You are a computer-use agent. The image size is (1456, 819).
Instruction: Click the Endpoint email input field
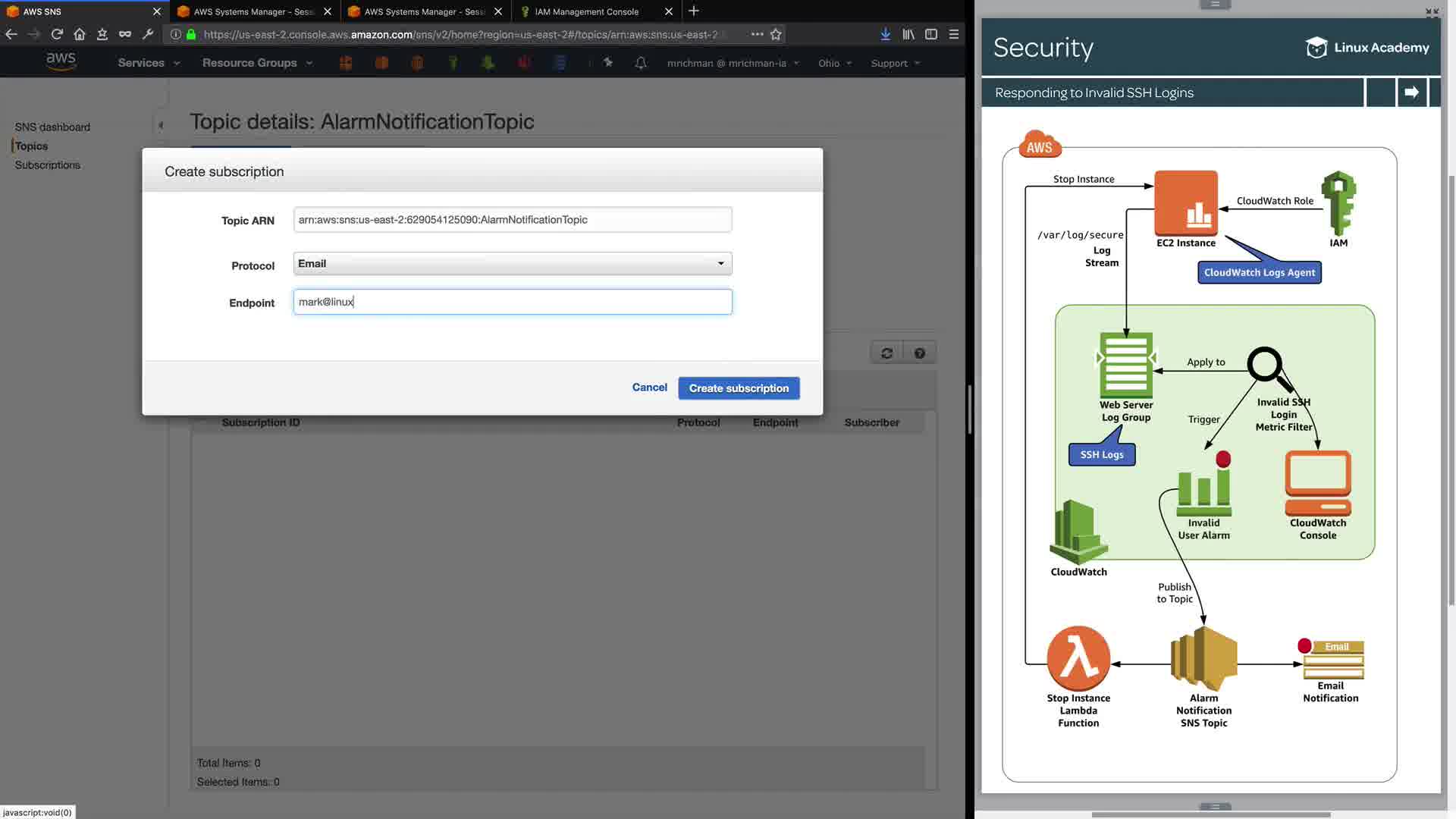(x=512, y=302)
